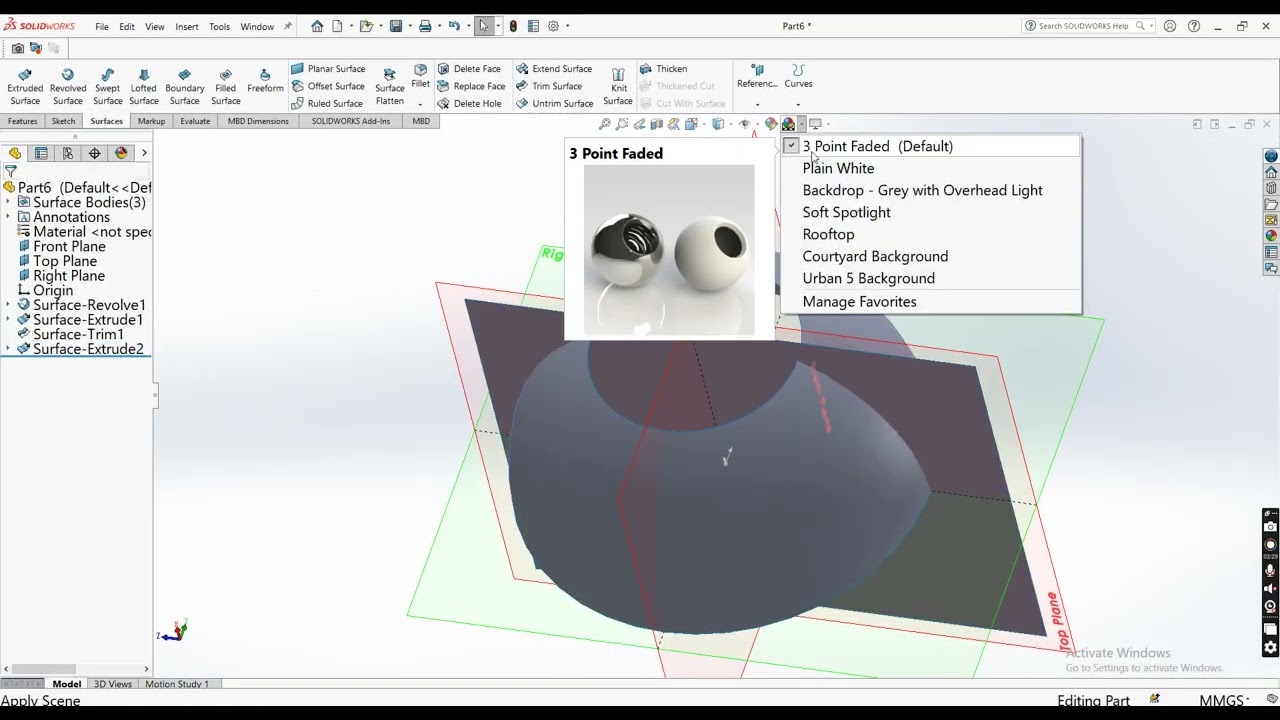Open the Tools menu
The image size is (1280, 720).
tap(219, 27)
